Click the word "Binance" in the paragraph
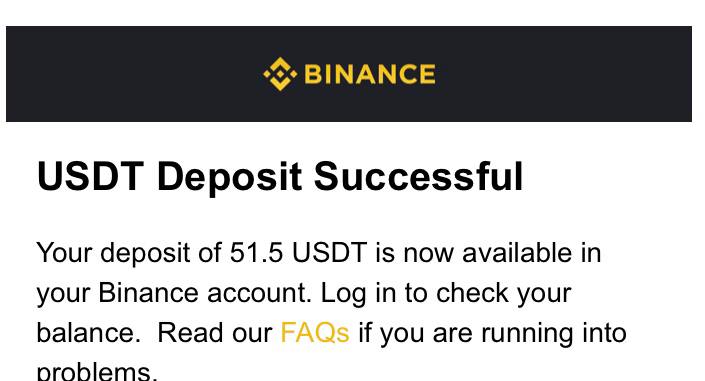 coord(148,293)
